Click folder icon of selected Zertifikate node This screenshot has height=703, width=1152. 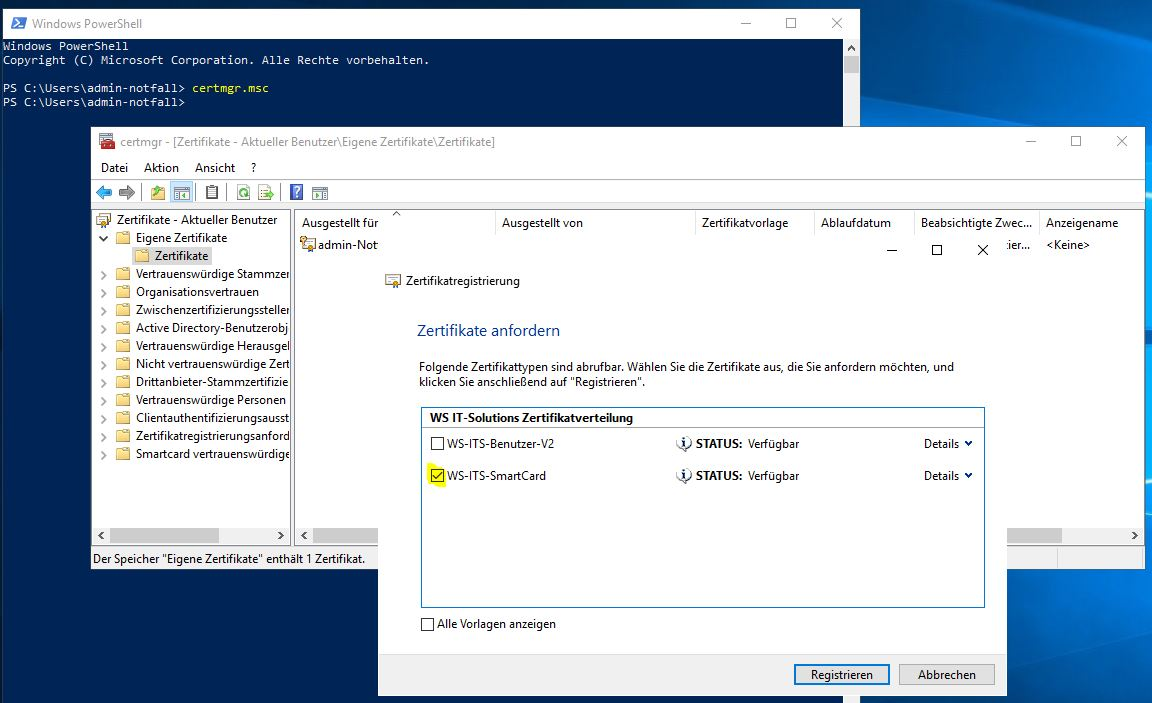click(142, 256)
